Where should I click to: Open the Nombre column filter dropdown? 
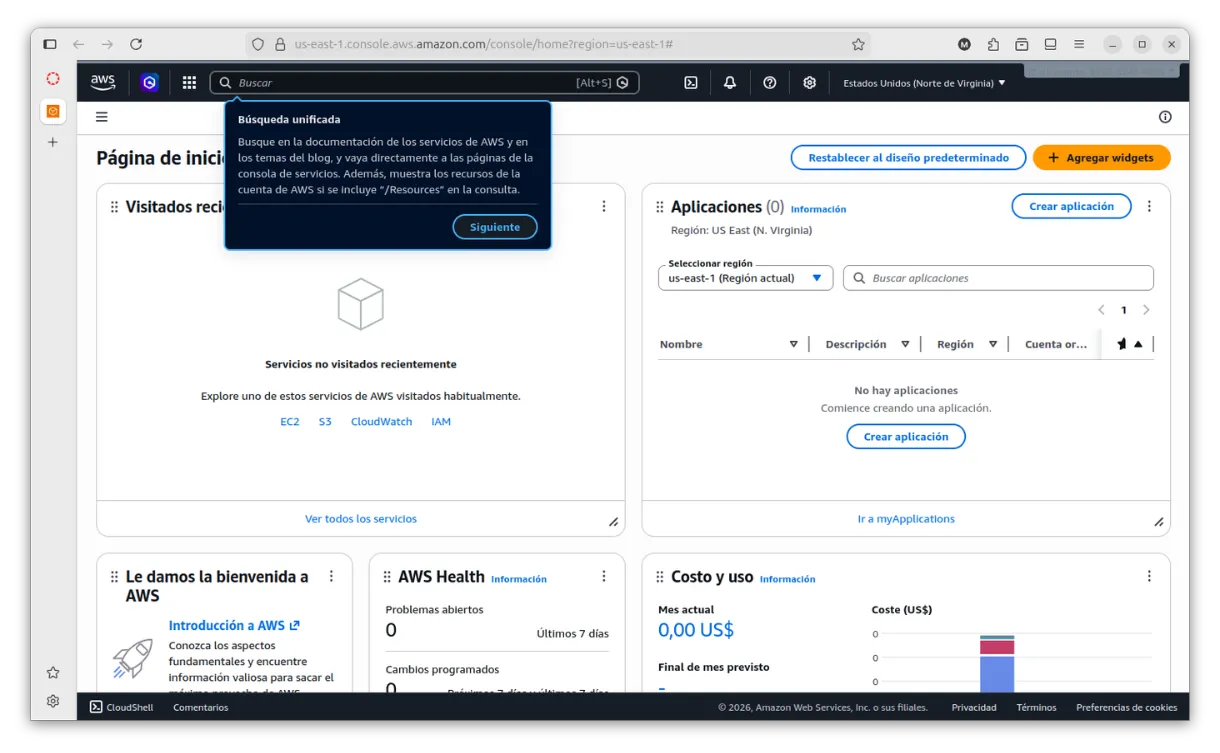pyautogui.click(x=793, y=343)
